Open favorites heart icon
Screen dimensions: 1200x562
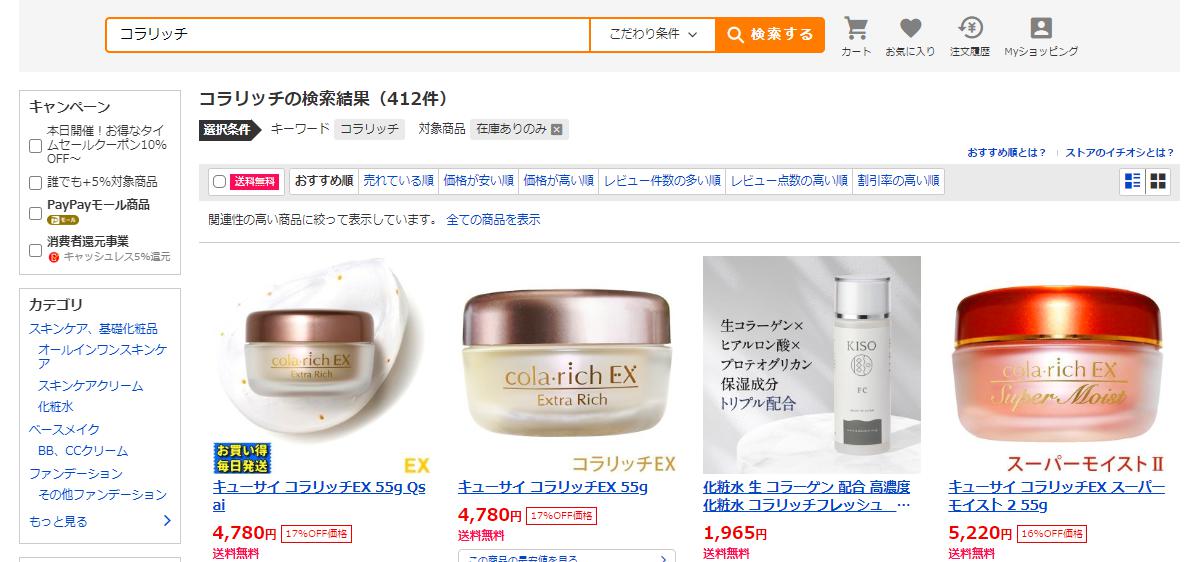pos(910,36)
